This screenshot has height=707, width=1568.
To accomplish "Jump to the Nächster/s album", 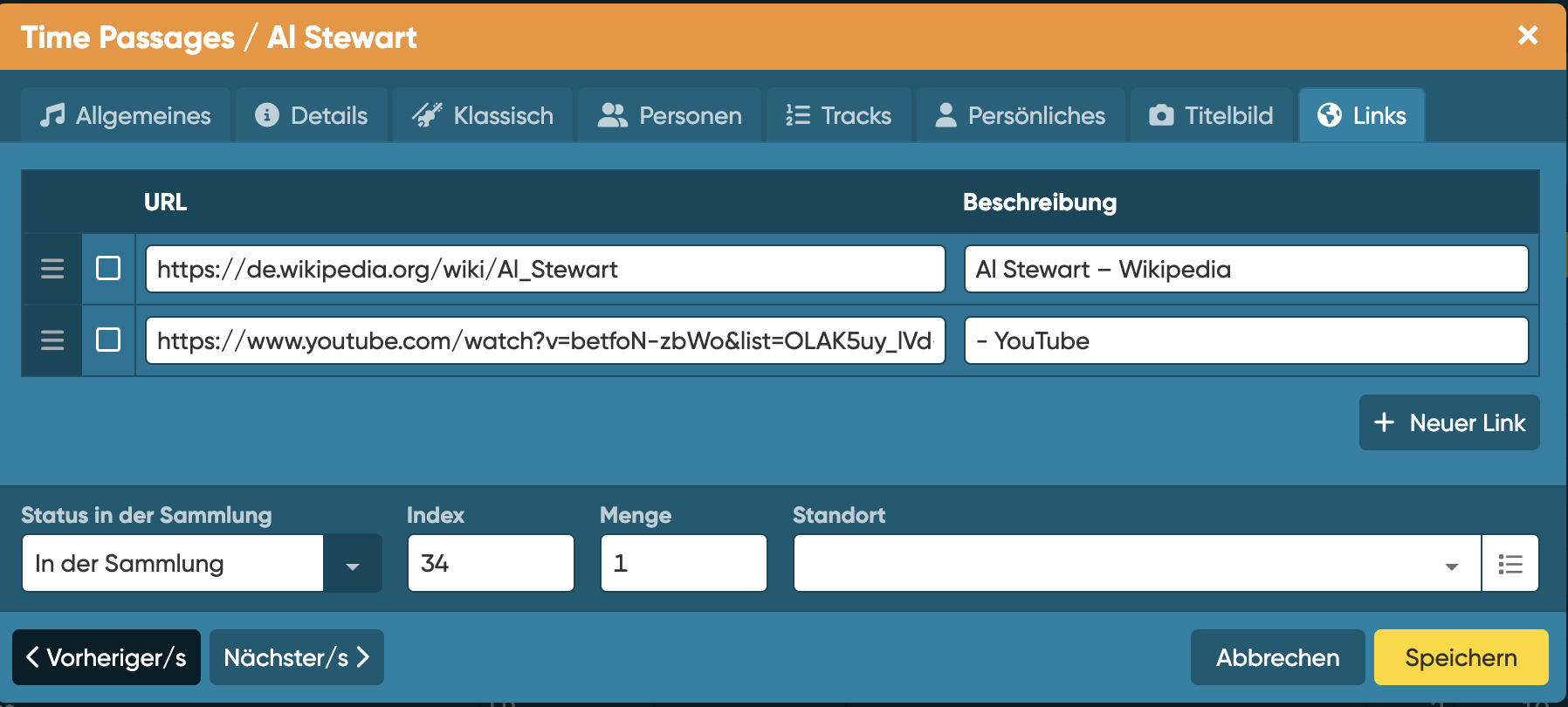I will [x=297, y=658].
